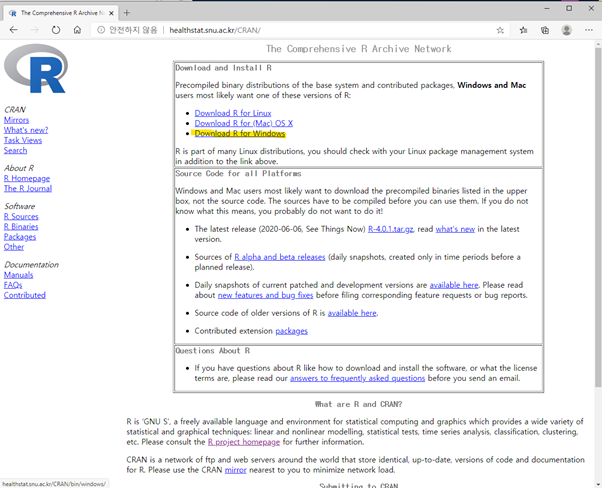Screen dimensions: 606x488
Task: Open the What's new? sidebar link
Action: tap(26, 130)
